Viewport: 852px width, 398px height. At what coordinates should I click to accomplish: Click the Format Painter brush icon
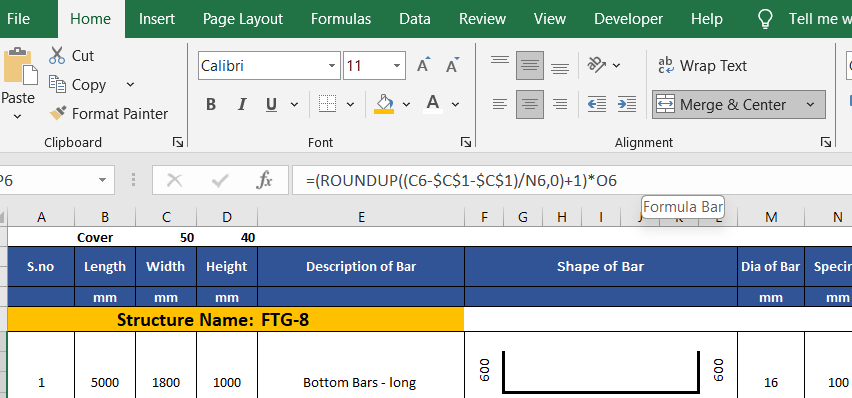coord(58,113)
